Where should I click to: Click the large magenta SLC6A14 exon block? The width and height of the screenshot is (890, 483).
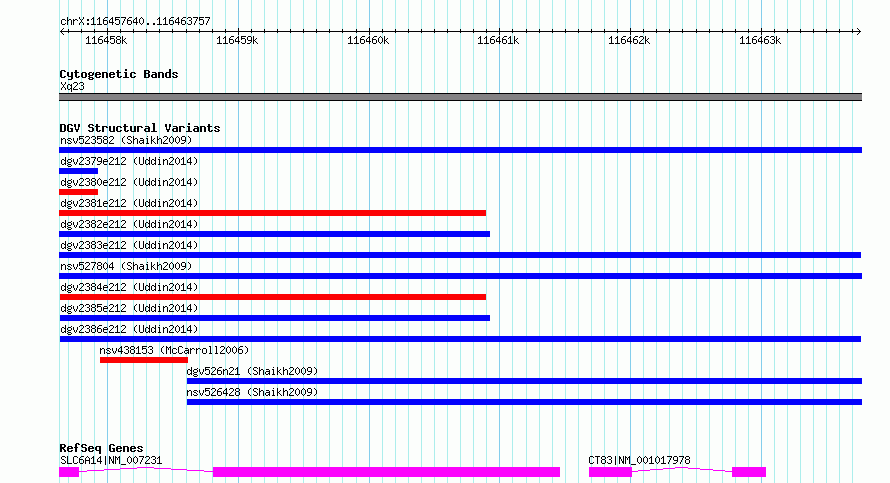click(387, 472)
